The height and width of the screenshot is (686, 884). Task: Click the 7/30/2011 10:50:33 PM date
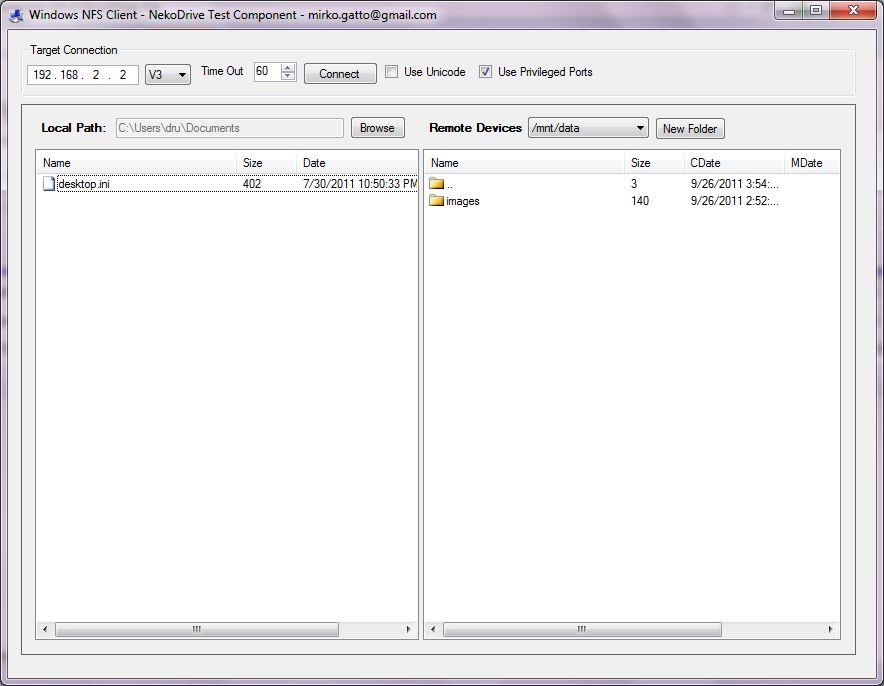pyautogui.click(x=360, y=183)
